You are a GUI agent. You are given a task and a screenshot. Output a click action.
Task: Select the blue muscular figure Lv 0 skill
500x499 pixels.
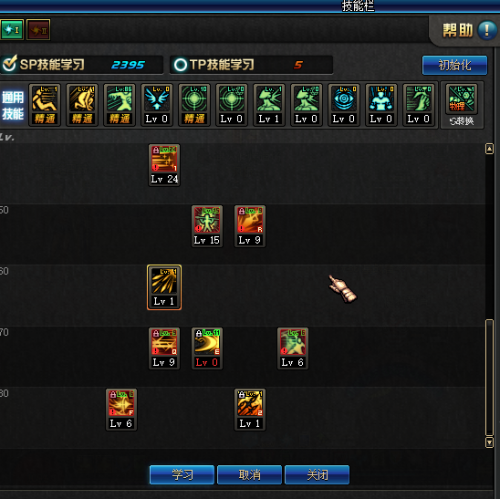(x=381, y=105)
